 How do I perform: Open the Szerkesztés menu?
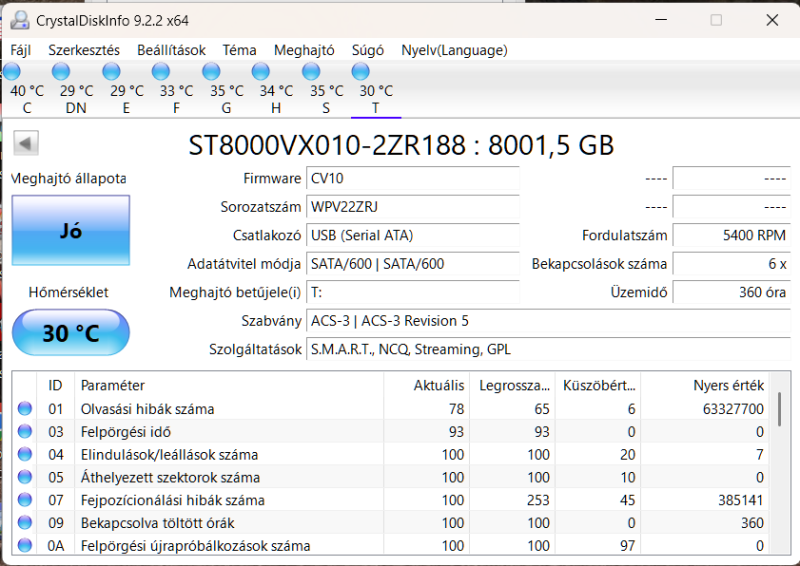[x=84, y=50]
